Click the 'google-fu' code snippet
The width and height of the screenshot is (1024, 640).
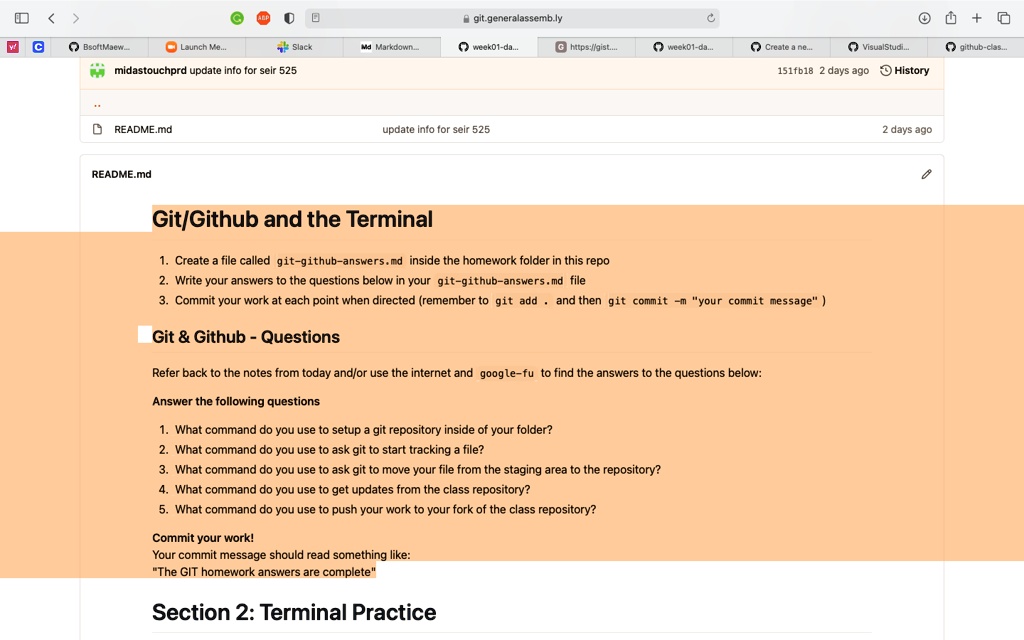507,374
